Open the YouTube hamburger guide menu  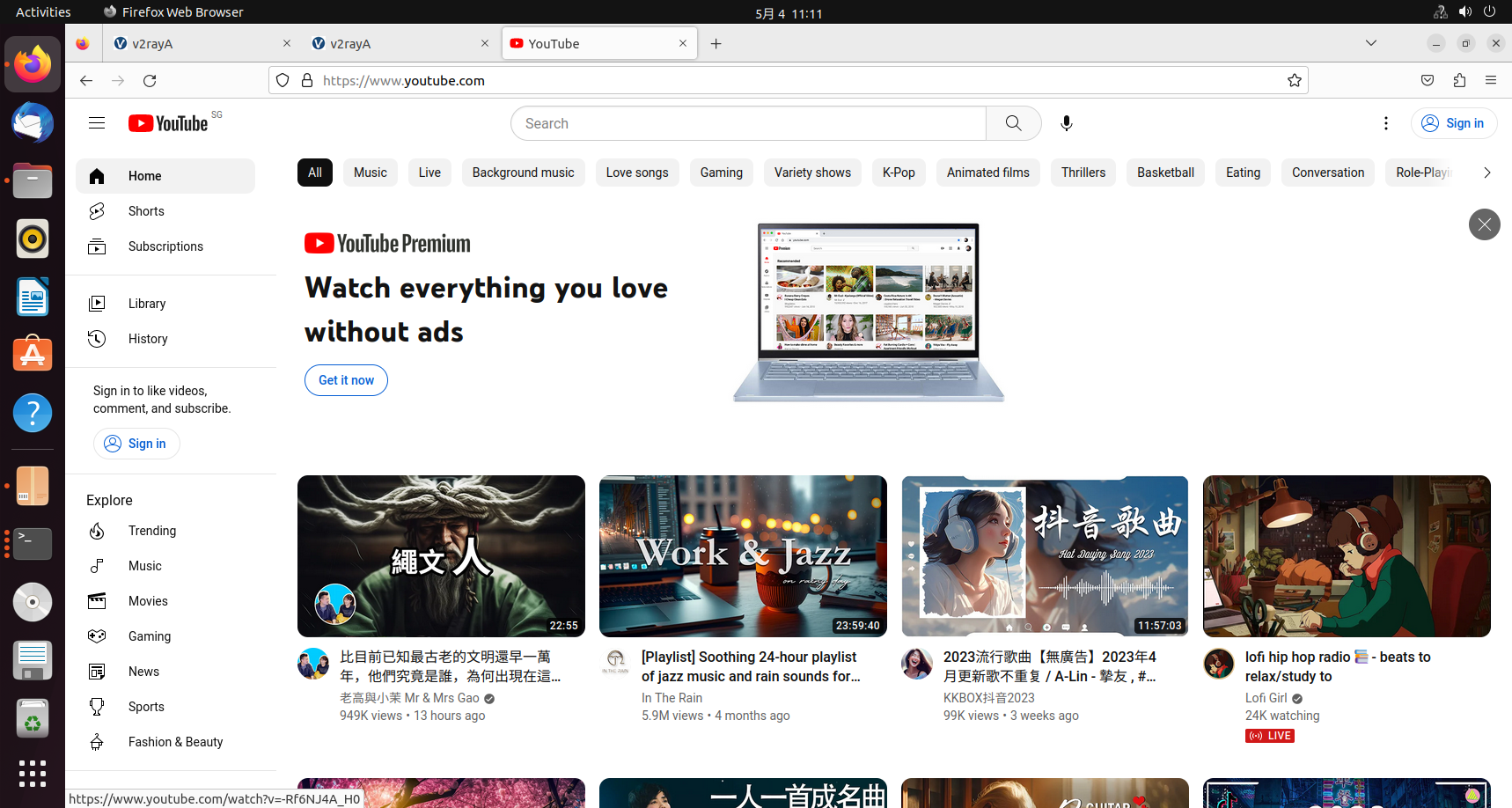pos(97,123)
